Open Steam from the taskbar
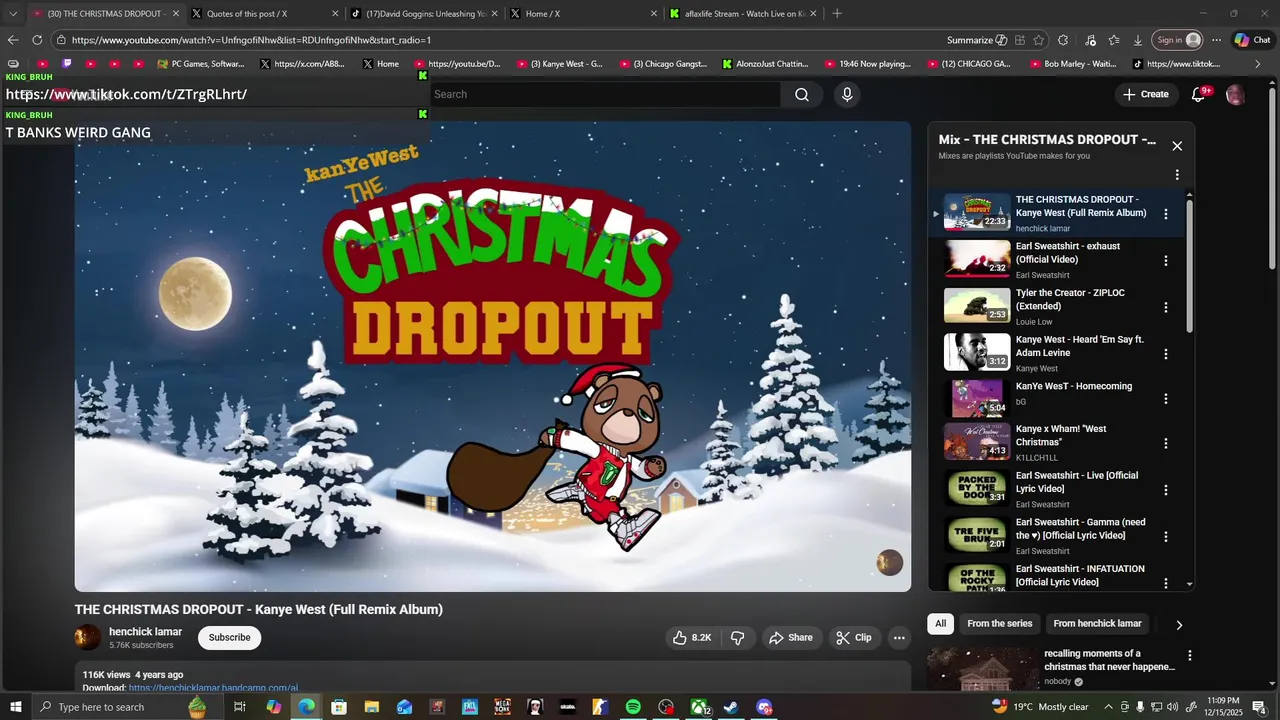1280x720 pixels. [731, 707]
